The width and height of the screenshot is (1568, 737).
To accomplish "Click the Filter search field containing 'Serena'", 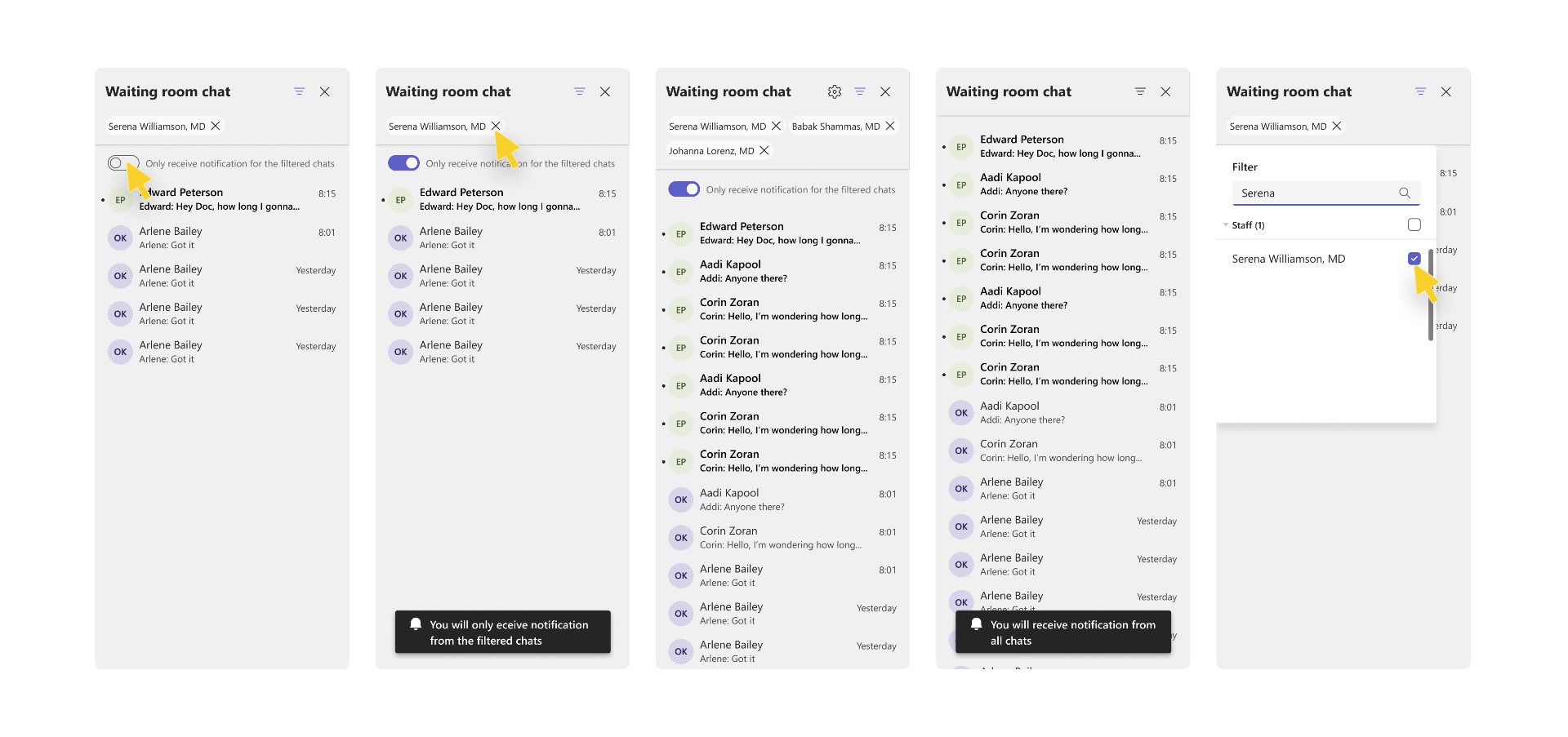I will [1326, 193].
